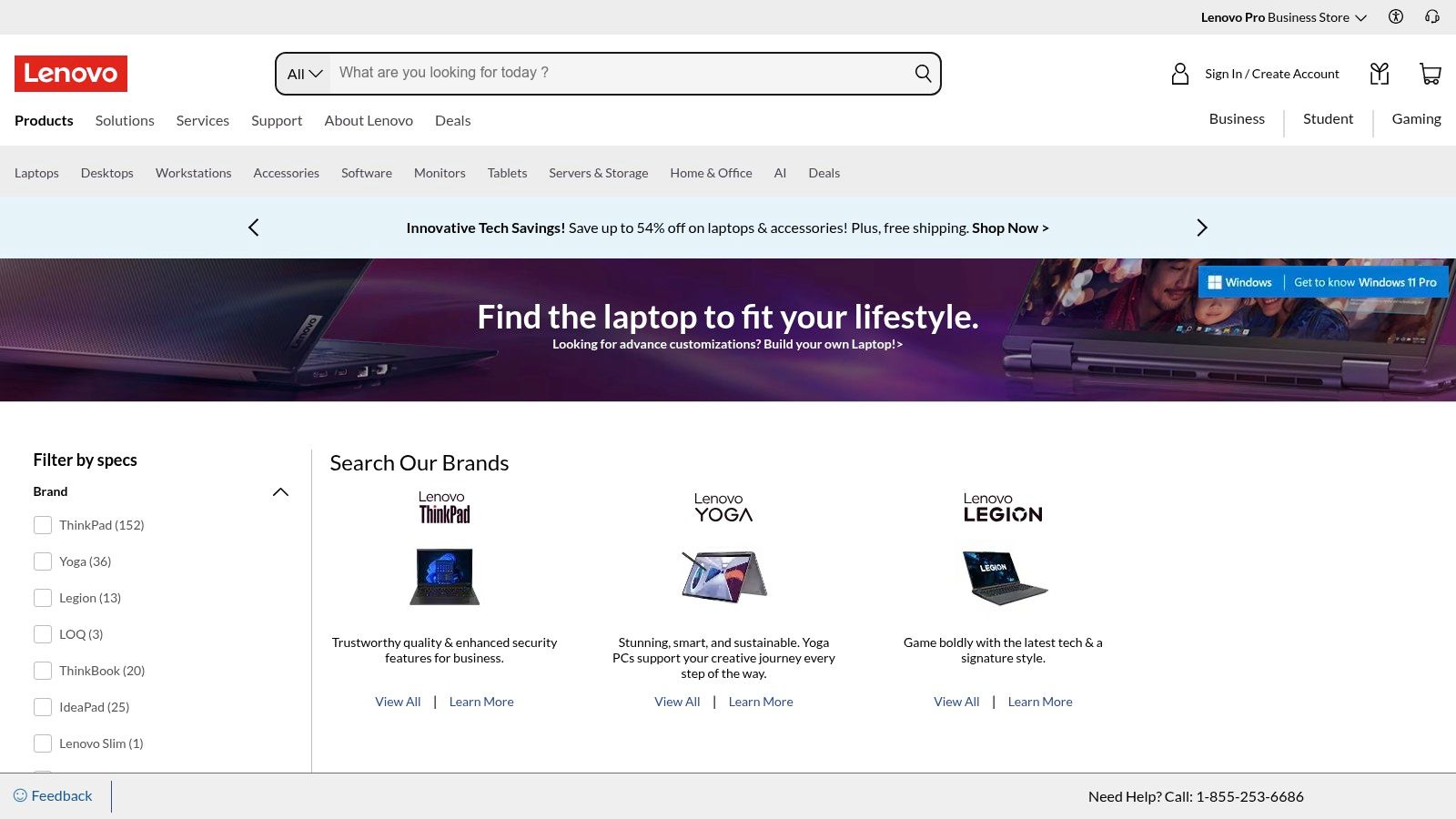Check the ThinkBook (20) filter

(x=43, y=671)
